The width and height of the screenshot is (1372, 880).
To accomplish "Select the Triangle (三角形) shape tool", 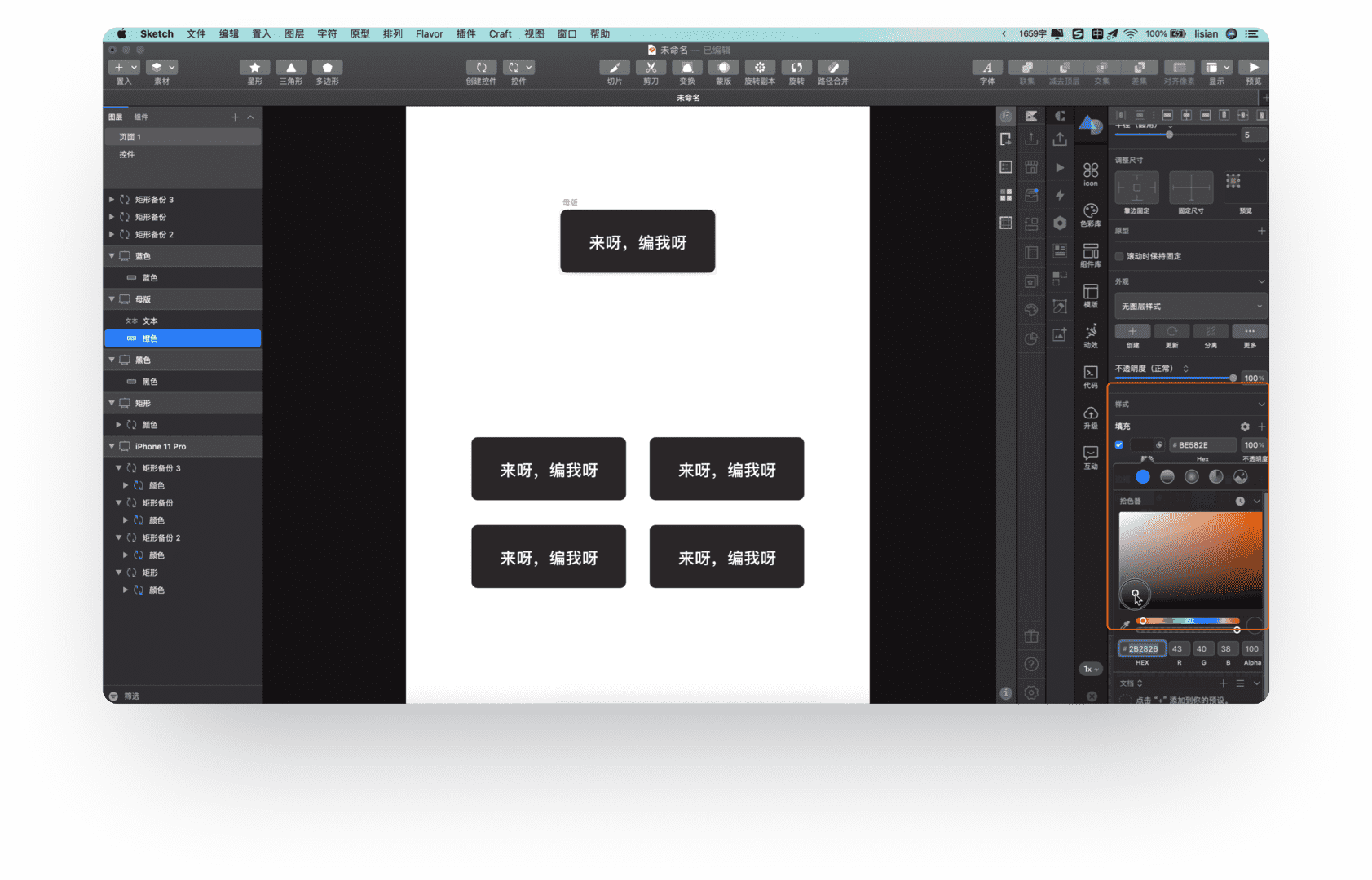I will point(291,68).
